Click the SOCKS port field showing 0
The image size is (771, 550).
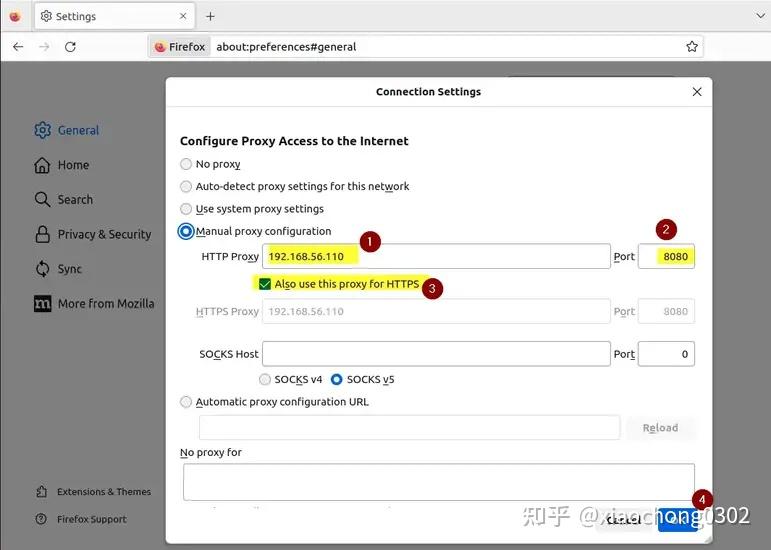[x=666, y=354]
